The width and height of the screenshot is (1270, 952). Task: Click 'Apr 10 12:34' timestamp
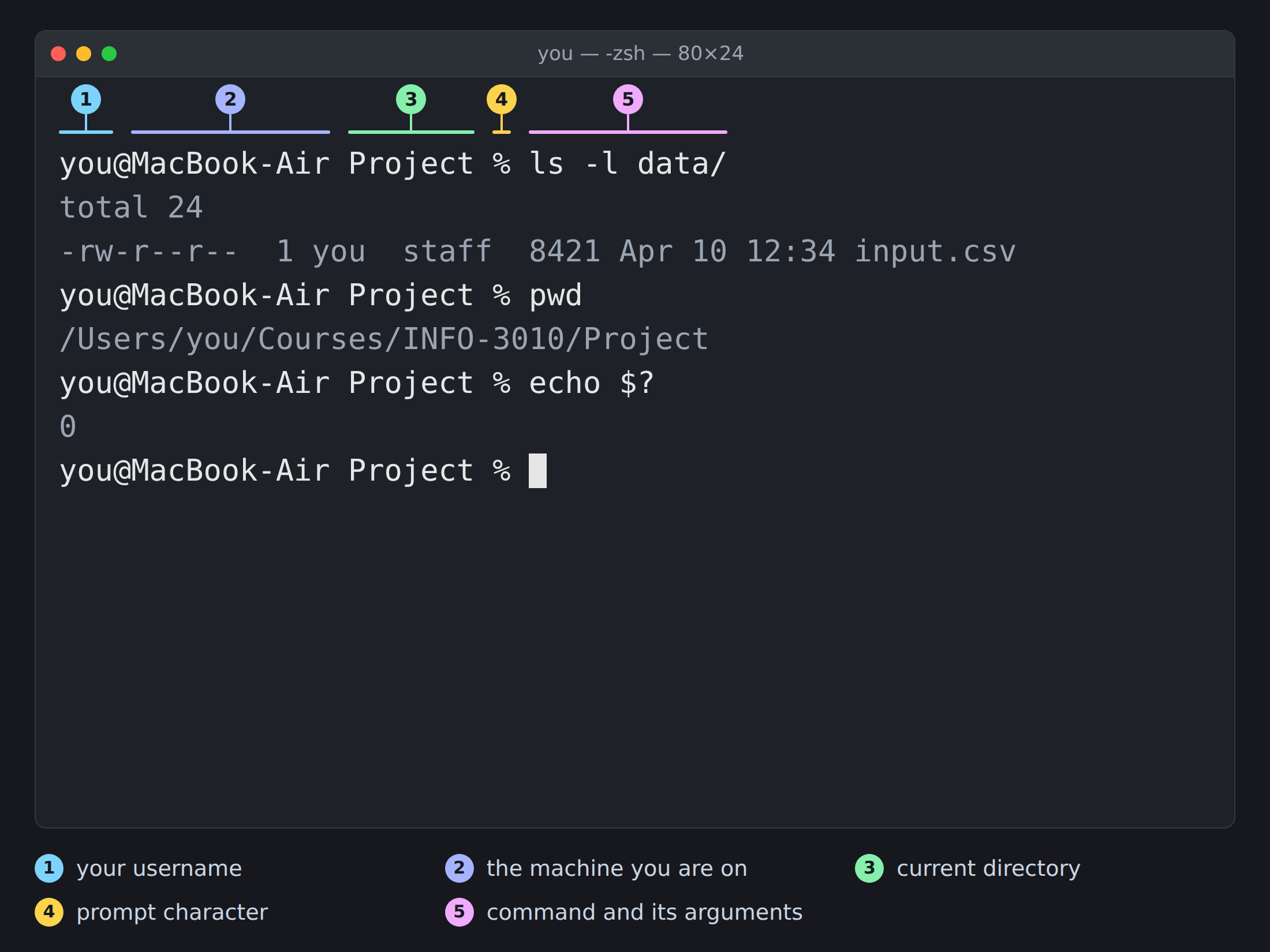(727, 252)
